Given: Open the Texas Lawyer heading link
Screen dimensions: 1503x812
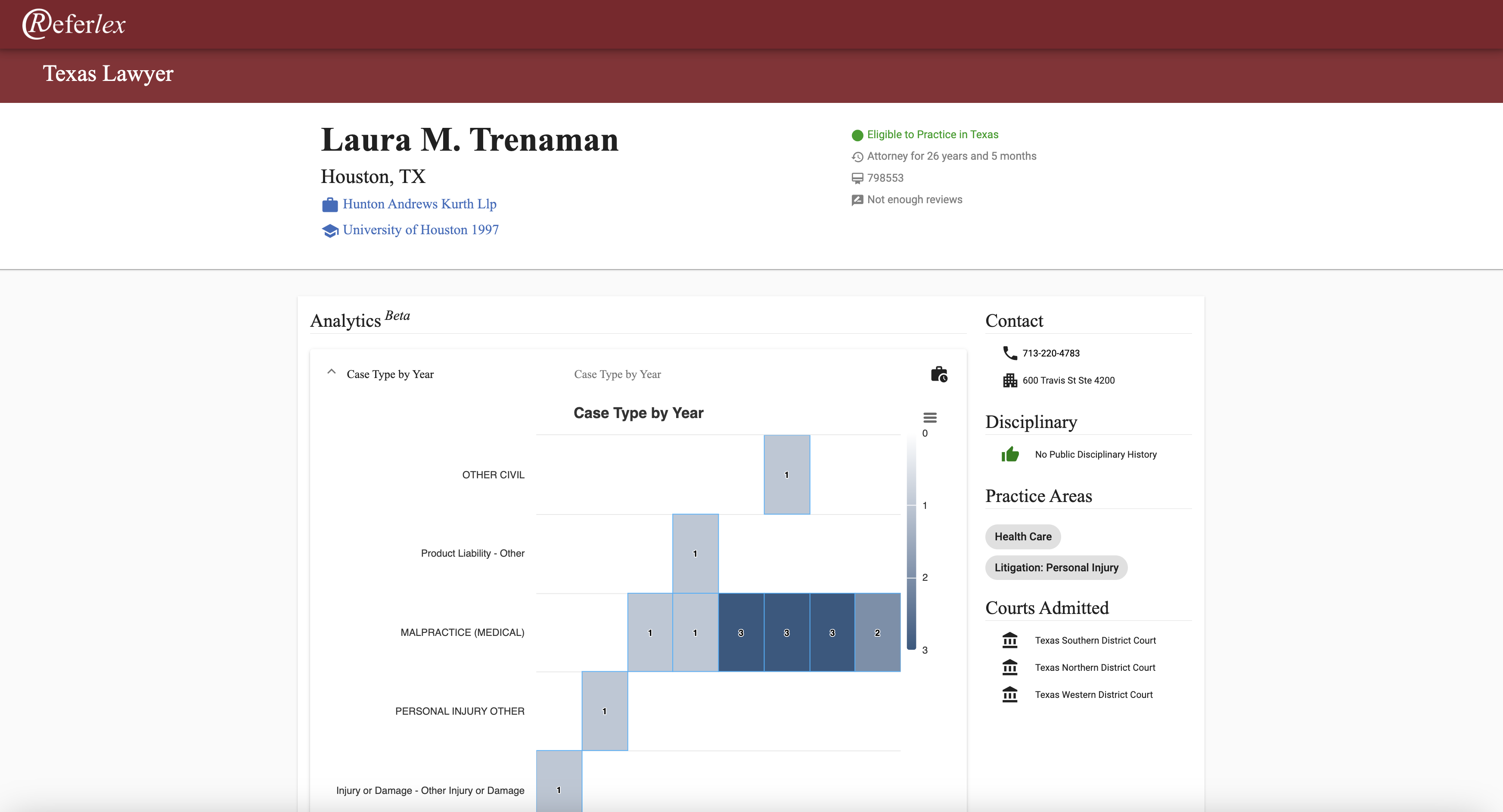Looking at the screenshot, I should (x=108, y=74).
